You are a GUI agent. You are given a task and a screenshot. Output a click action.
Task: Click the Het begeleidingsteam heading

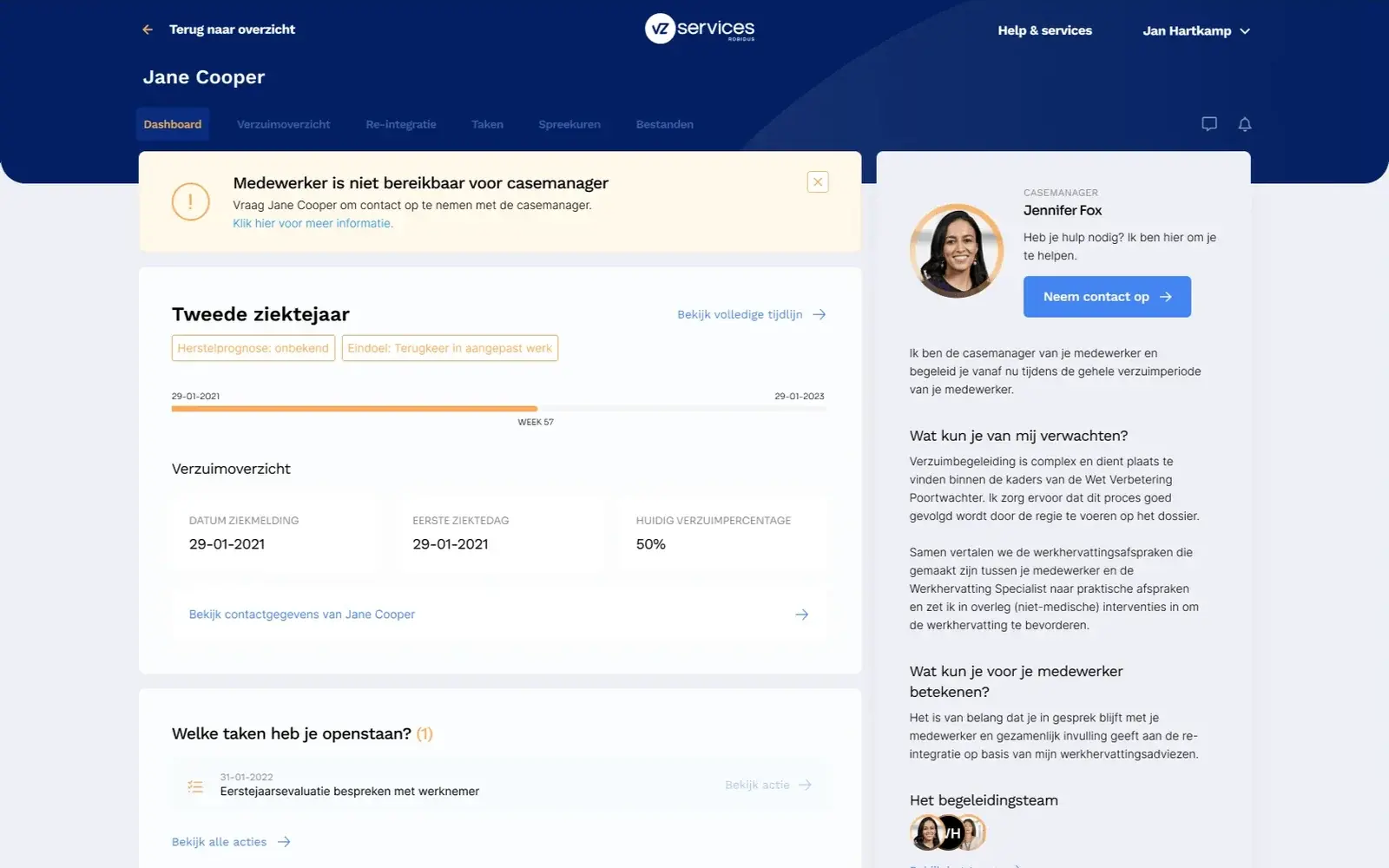pos(984,800)
